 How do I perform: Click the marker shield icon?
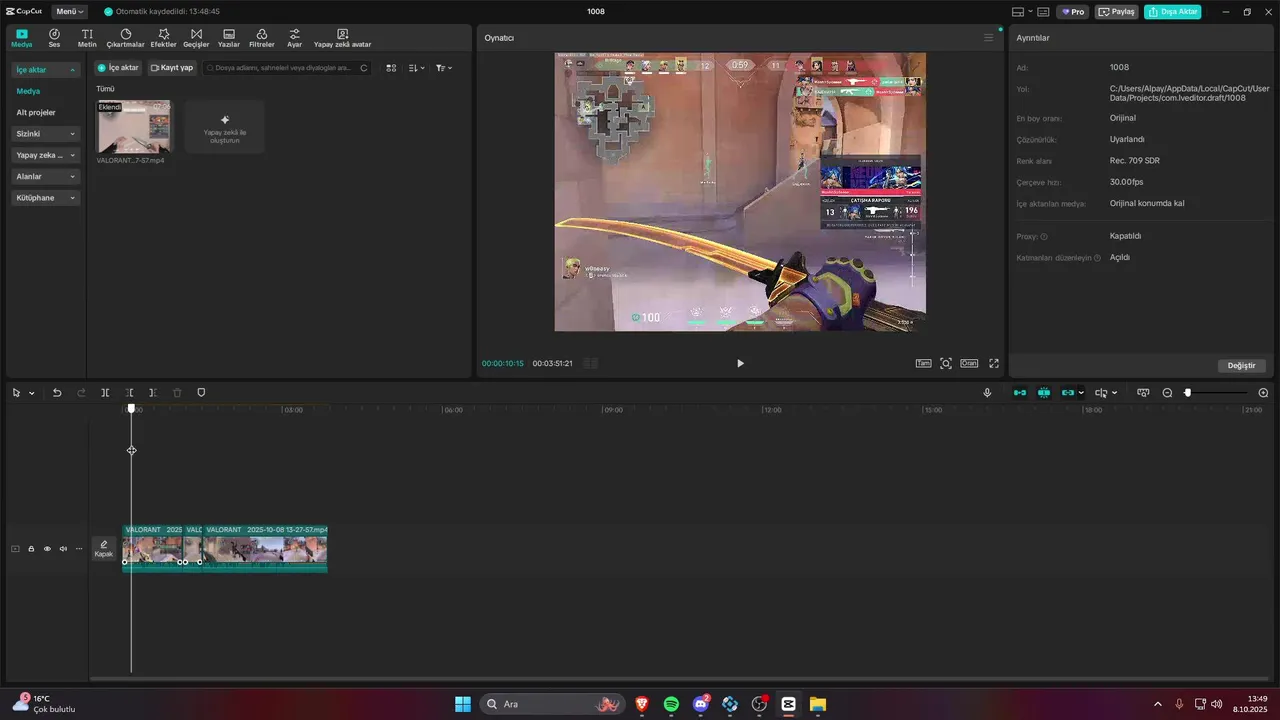click(201, 393)
